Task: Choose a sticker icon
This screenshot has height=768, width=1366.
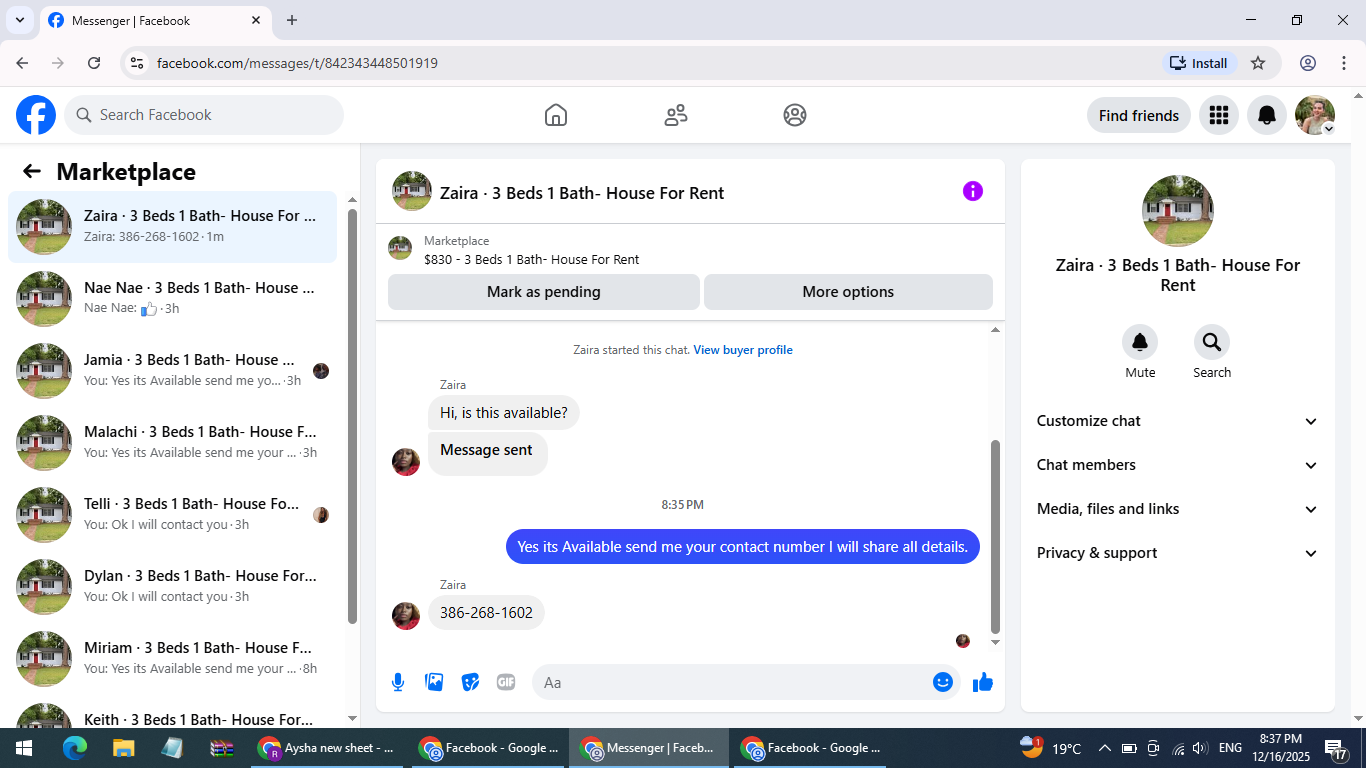Action: pyautogui.click(x=470, y=682)
